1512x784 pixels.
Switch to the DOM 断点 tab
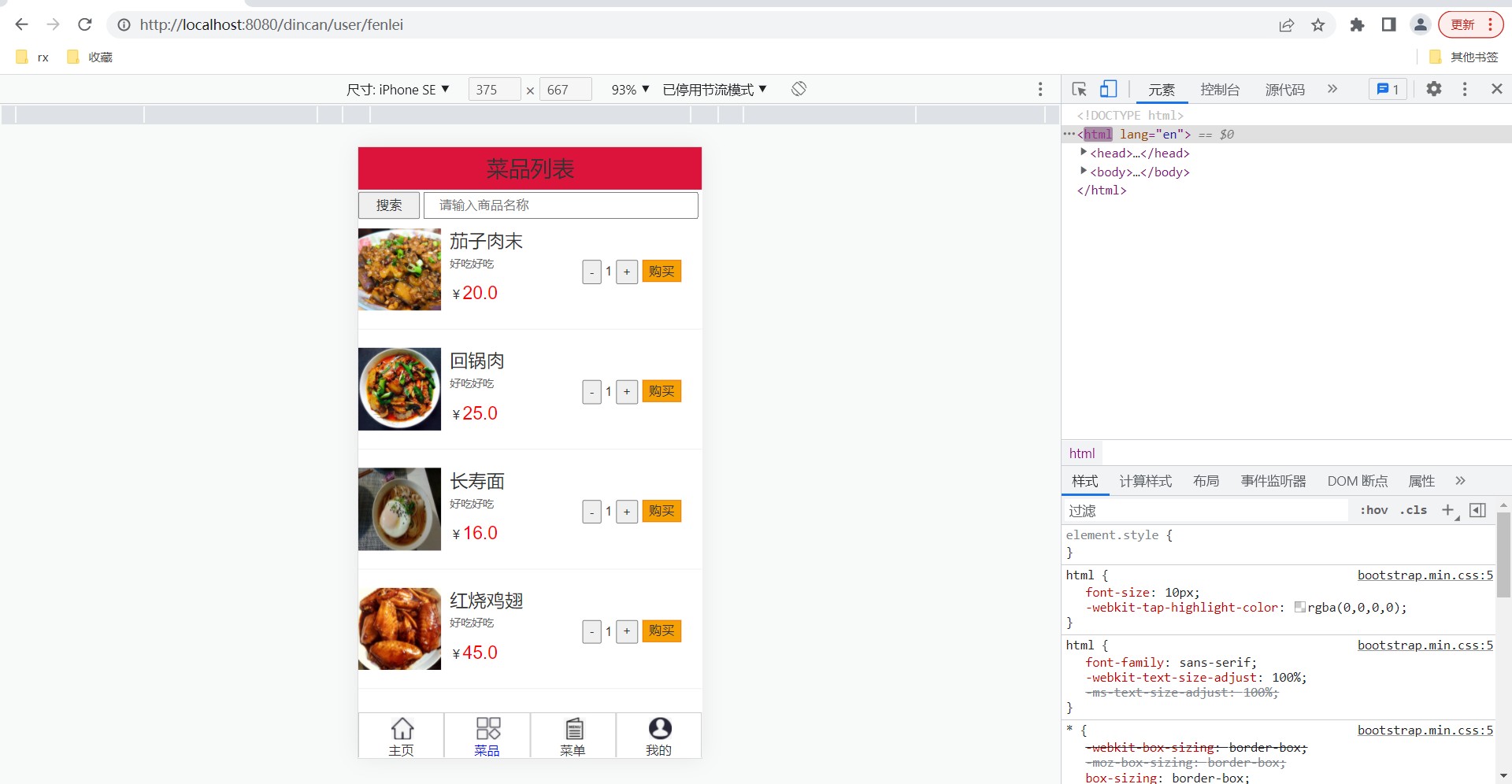tap(1358, 481)
